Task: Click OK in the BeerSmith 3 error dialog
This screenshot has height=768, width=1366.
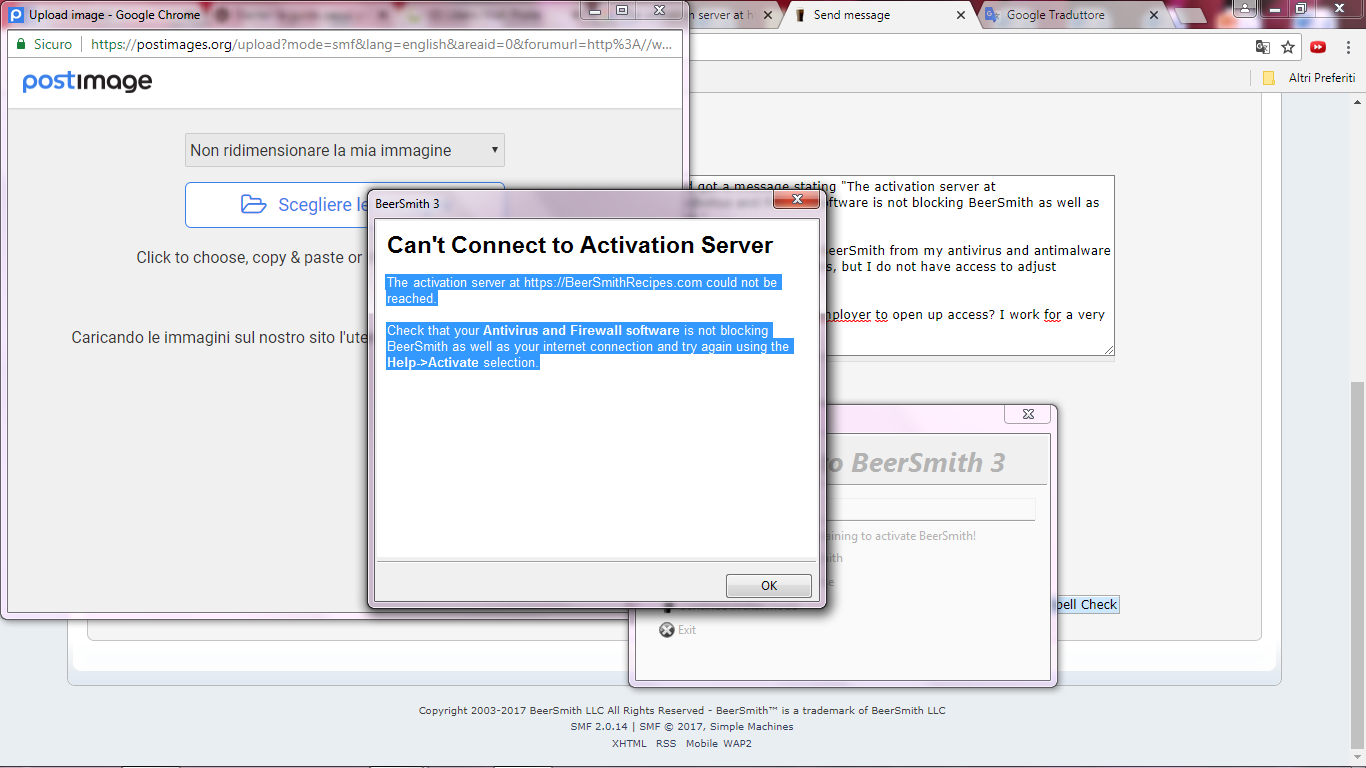Action: pyautogui.click(x=768, y=586)
